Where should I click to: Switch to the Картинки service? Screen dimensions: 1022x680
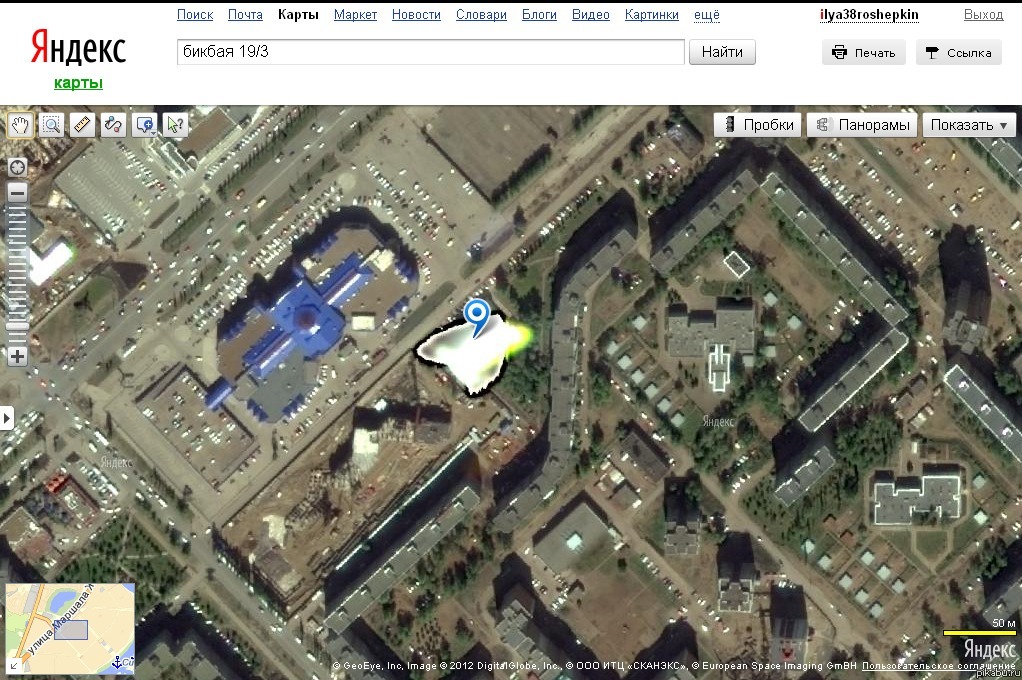point(651,15)
